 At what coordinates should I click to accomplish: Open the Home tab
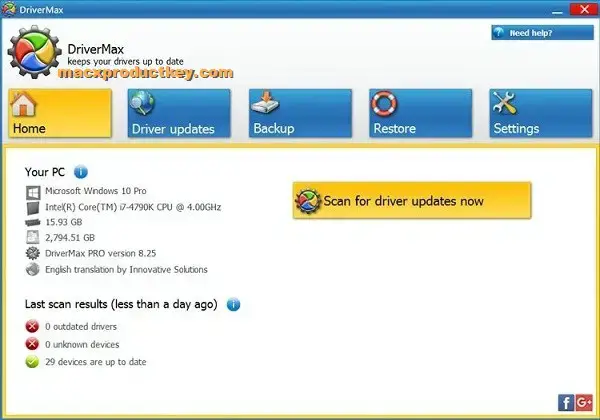[x=60, y=113]
